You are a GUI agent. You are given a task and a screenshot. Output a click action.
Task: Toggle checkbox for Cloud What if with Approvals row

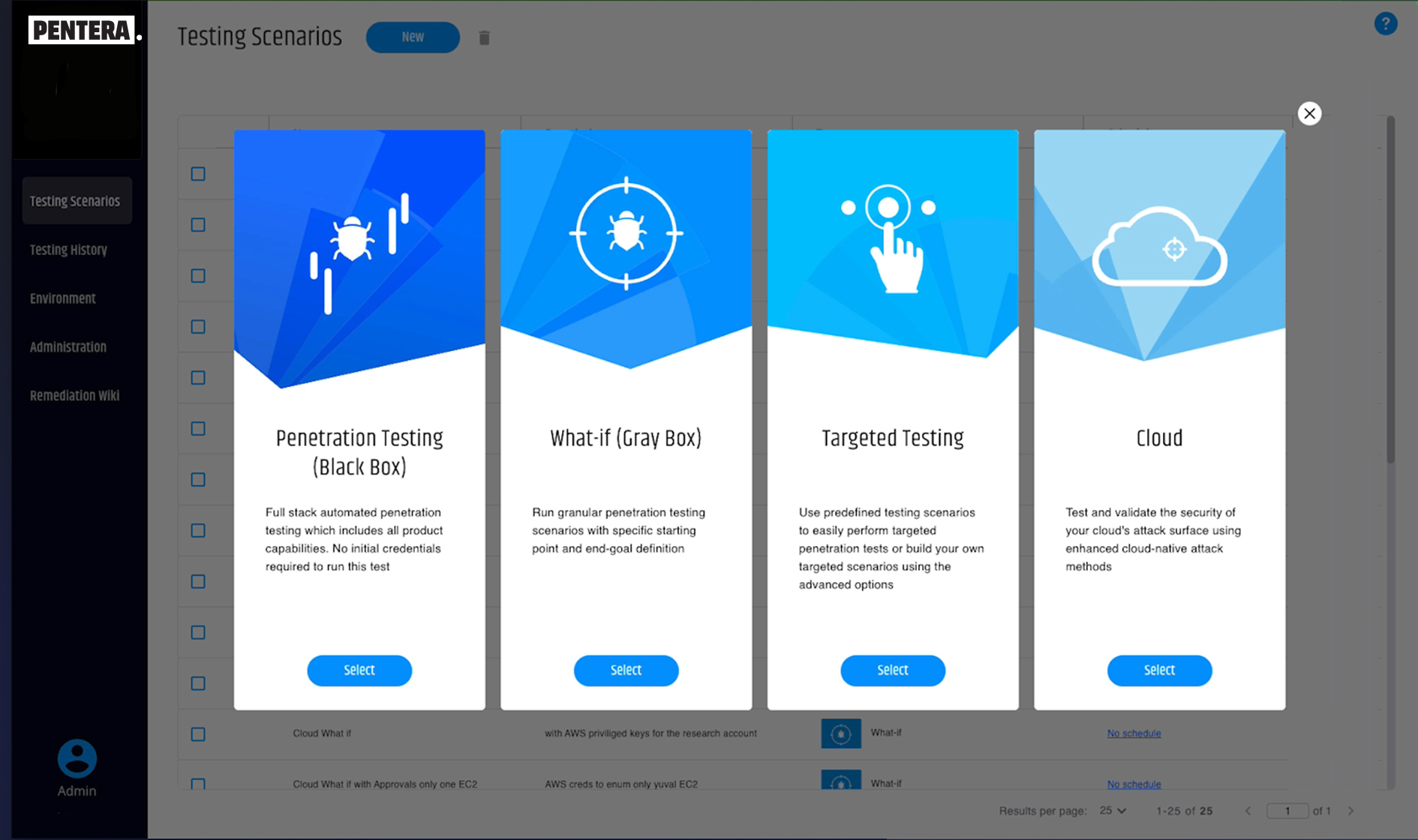pyautogui.click(x=198, y=784)
